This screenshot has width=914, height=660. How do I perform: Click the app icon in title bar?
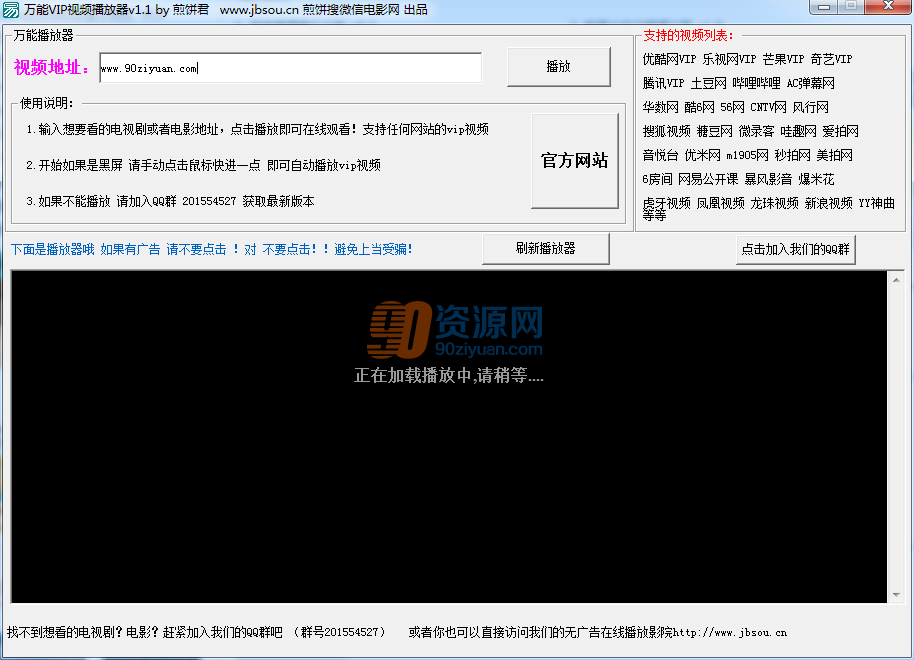[10, 10]
